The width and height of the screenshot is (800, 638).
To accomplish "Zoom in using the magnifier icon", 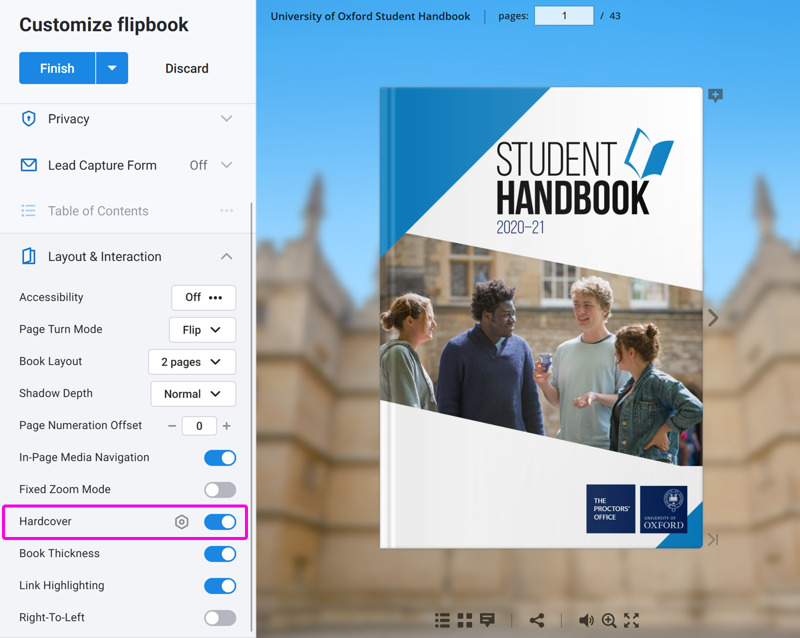I will [609, 621].
